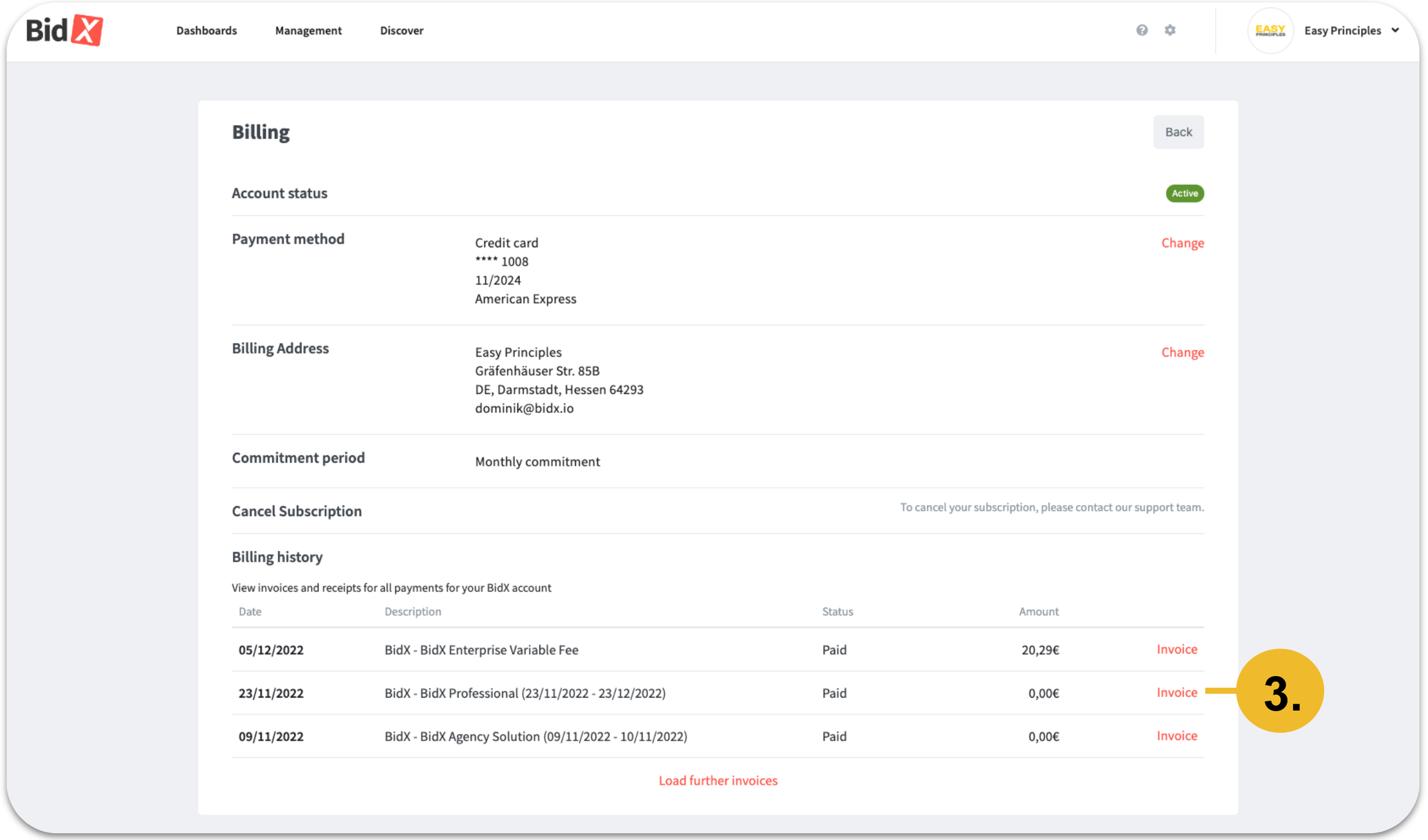The image size is (1428, 840).
Task: Click the Easy Principles account avatar
Action: [1270, 31]
